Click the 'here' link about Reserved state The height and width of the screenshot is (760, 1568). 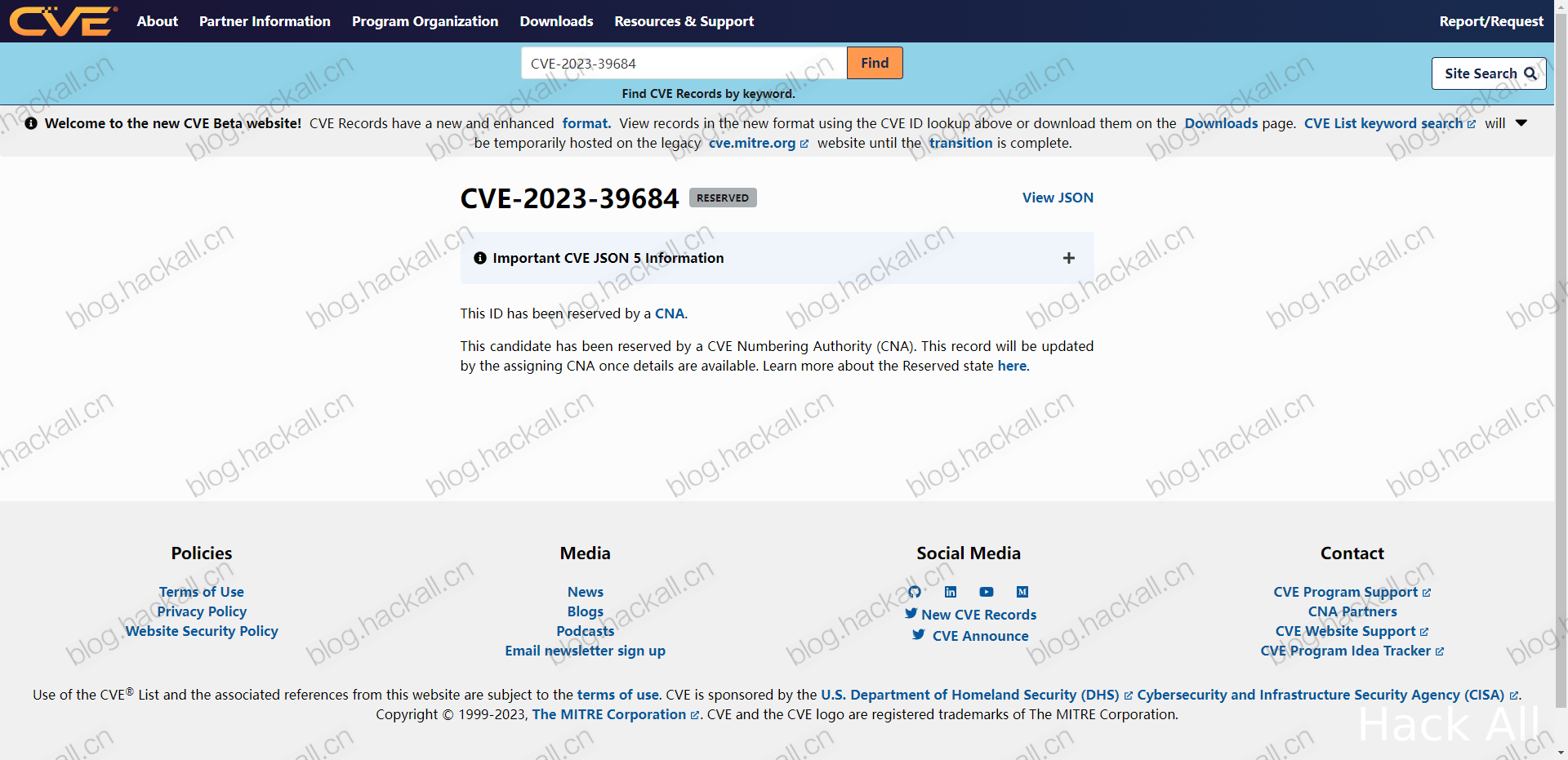point(1012,366)
